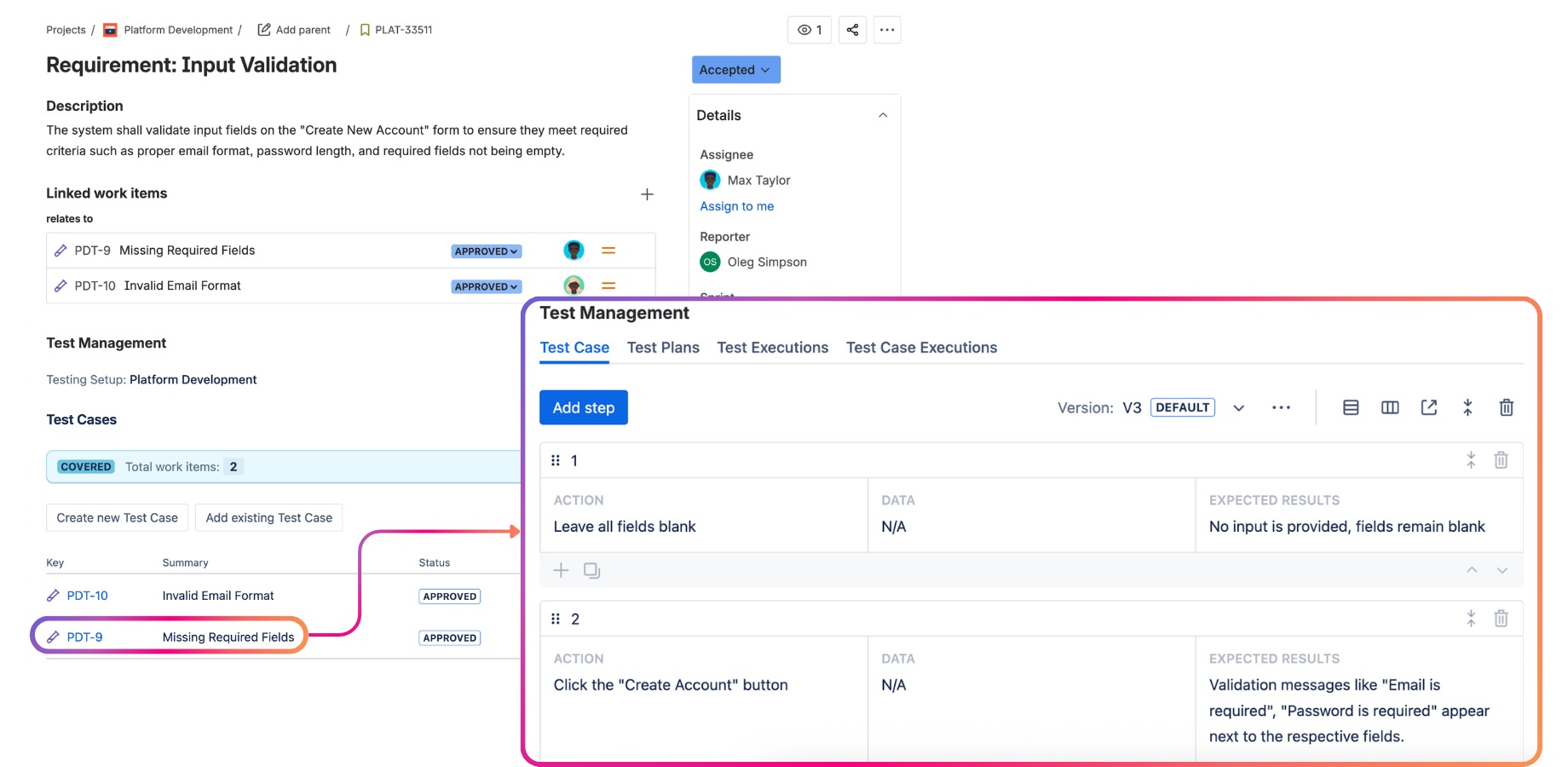Switch to the Test Executions tab
Image resolution: width=1568 pixels, height=767 pixels.
772,348
